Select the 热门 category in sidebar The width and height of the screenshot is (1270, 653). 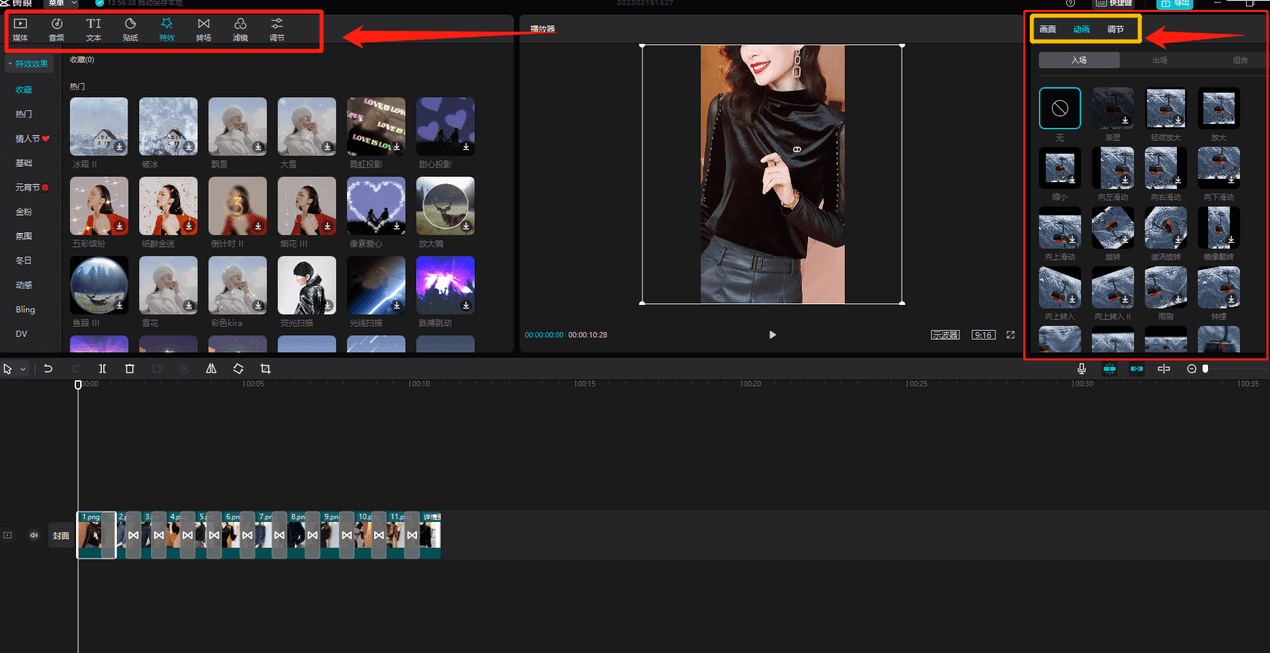tap(24, 114)
